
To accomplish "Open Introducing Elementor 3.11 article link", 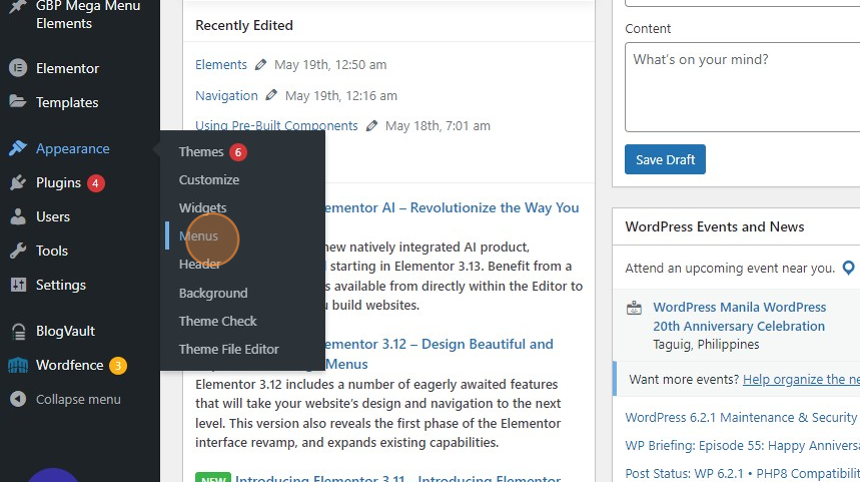I will click(398, 478).
